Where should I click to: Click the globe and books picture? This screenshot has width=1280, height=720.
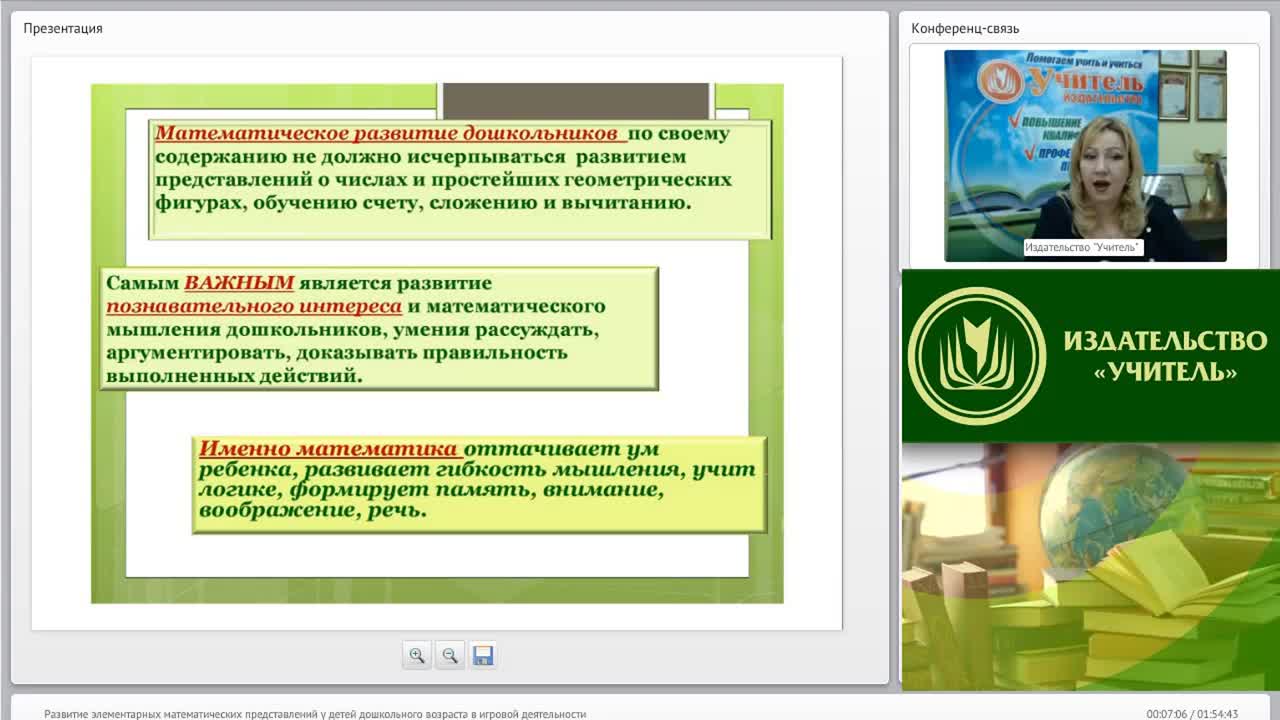click(x=1090, y=566)
